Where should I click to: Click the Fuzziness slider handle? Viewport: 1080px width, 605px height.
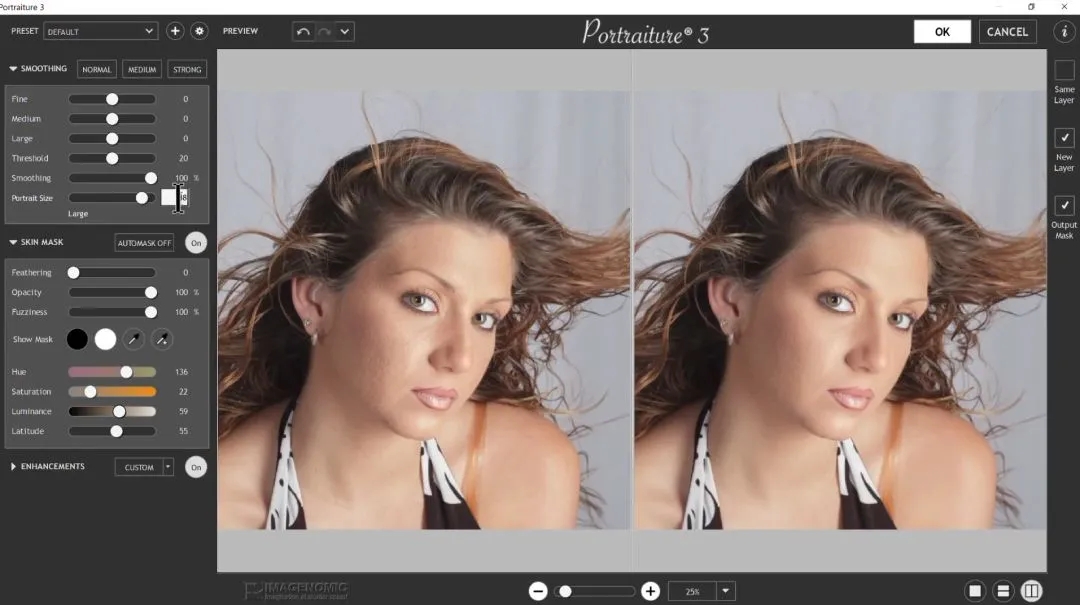(151, 312)
